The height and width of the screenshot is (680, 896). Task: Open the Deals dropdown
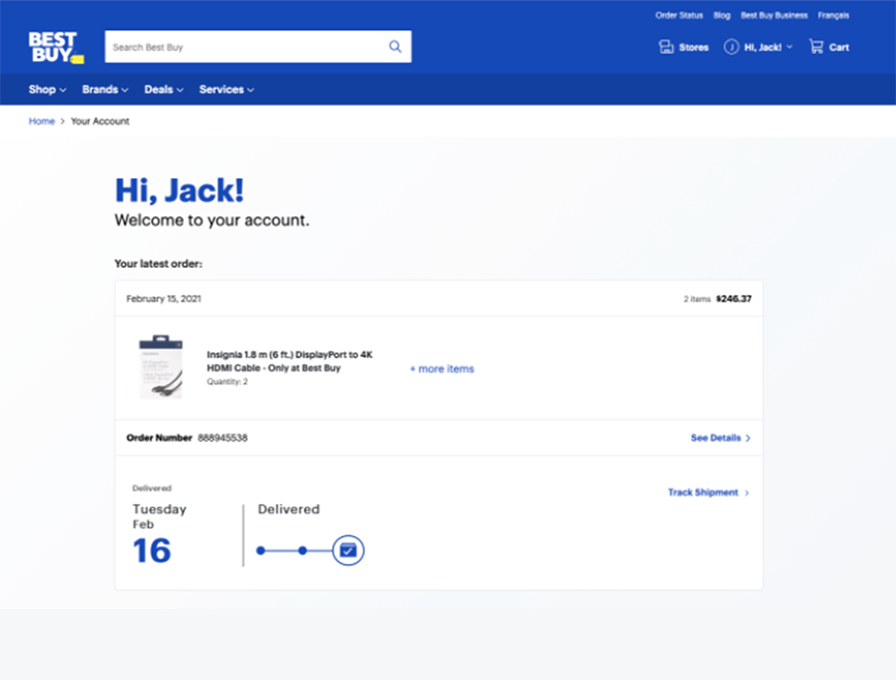tap(164, 89)
